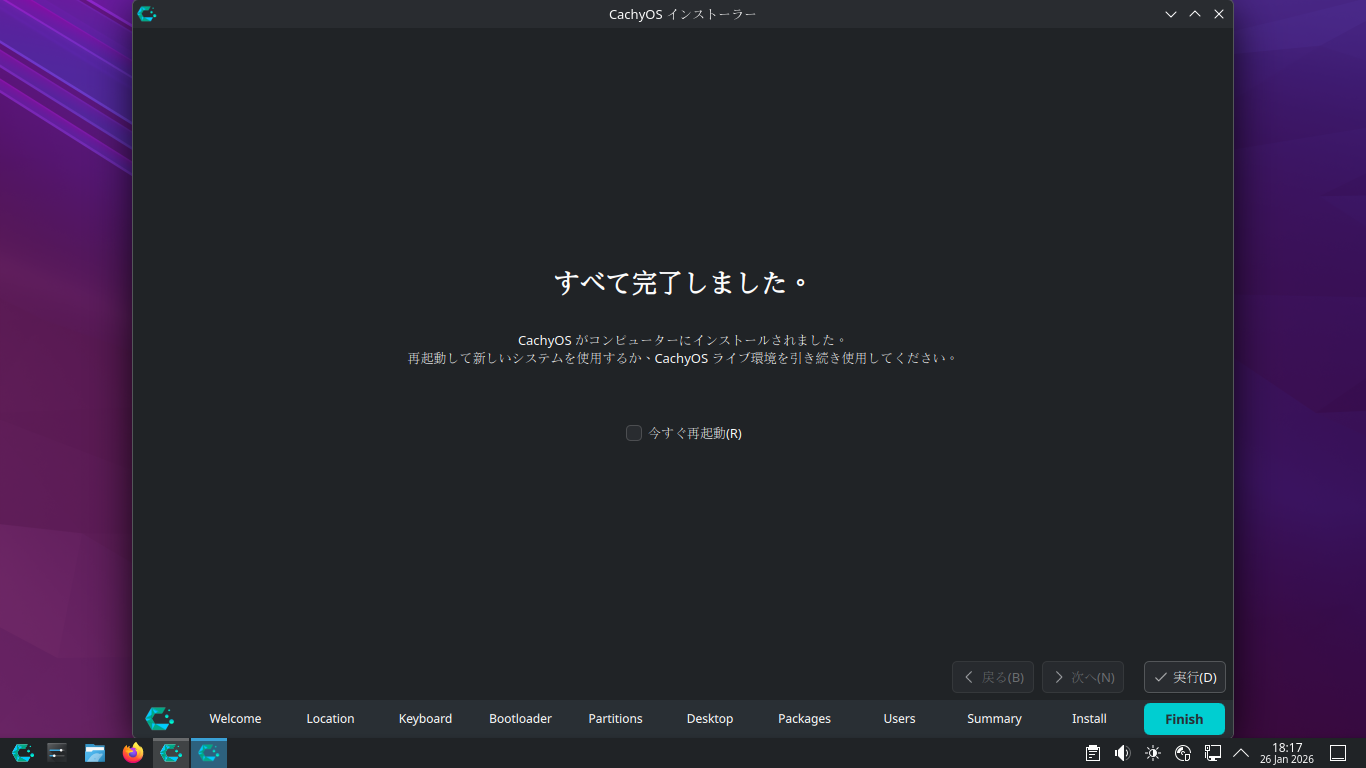Select the Partitions step tab
The height and width of the screenshot is (768, 1366).
pos(615,719)
